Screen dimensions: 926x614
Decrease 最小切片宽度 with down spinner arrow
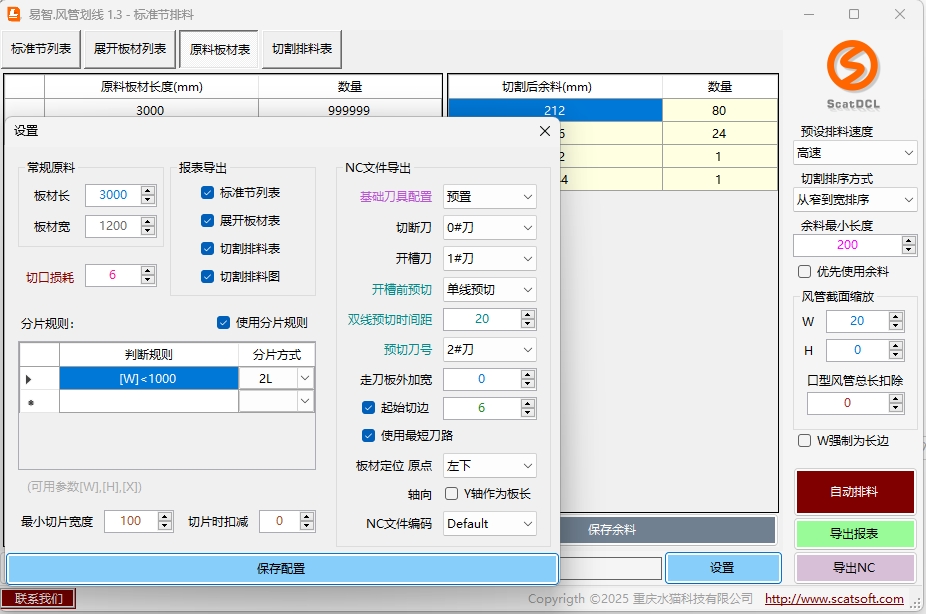pyautogui.click(x=165, y=526)
